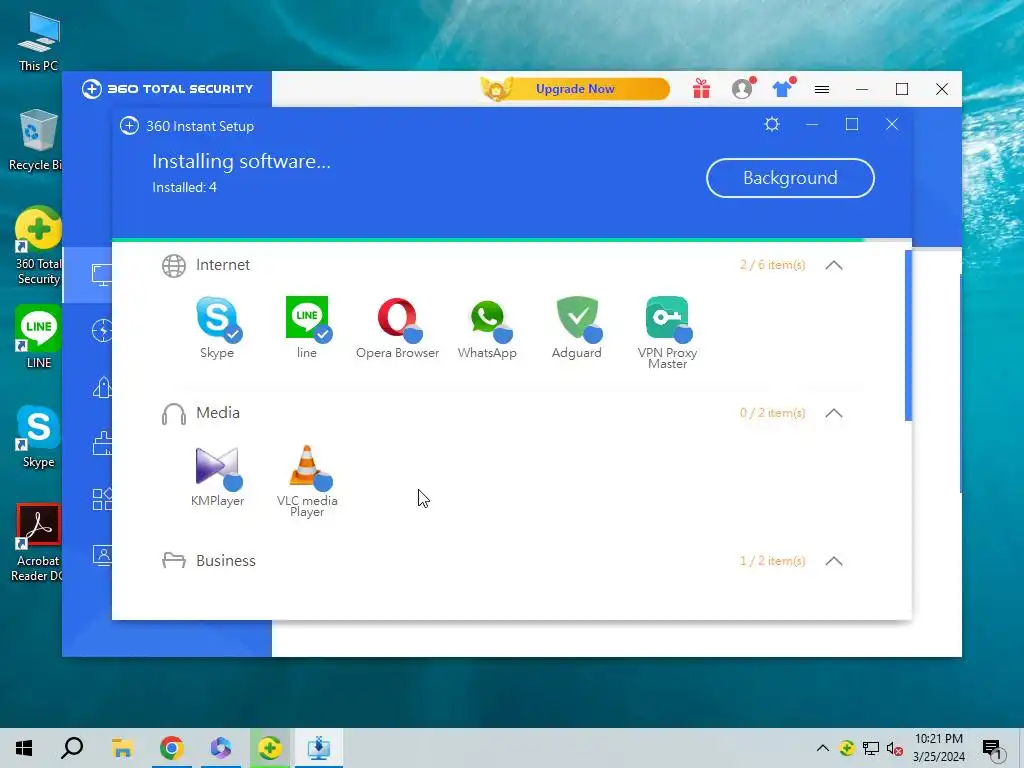This screenshot has height=768, width=1024.
Task: Minimize the 360 Instant Setup window
Action: click(812, 124)
